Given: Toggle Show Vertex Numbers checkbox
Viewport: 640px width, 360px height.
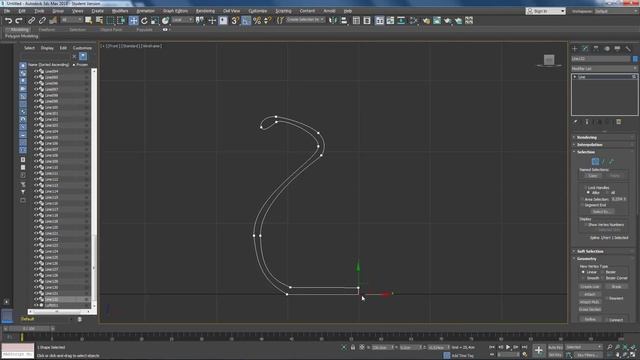Looking at the screenshot, I should pyautogui.click(x=585, y=225).
